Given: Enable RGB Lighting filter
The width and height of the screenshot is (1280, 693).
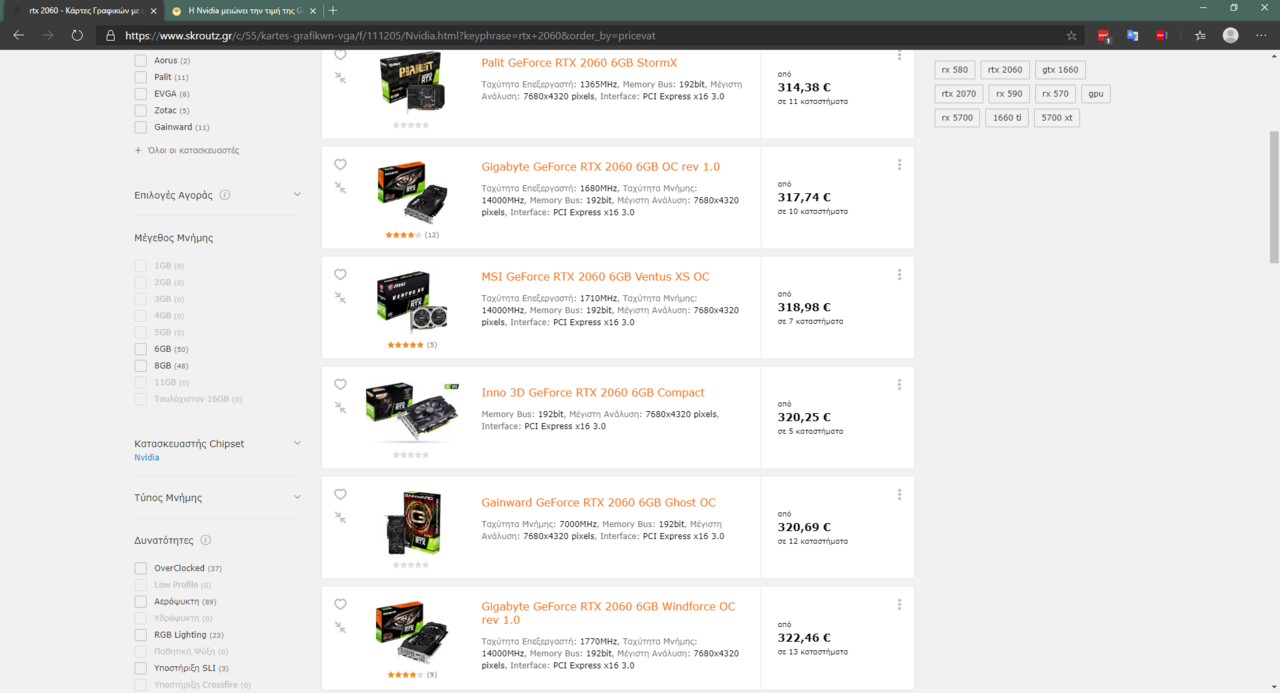Looking at the screenshot, I should click(x=141, y=635).
